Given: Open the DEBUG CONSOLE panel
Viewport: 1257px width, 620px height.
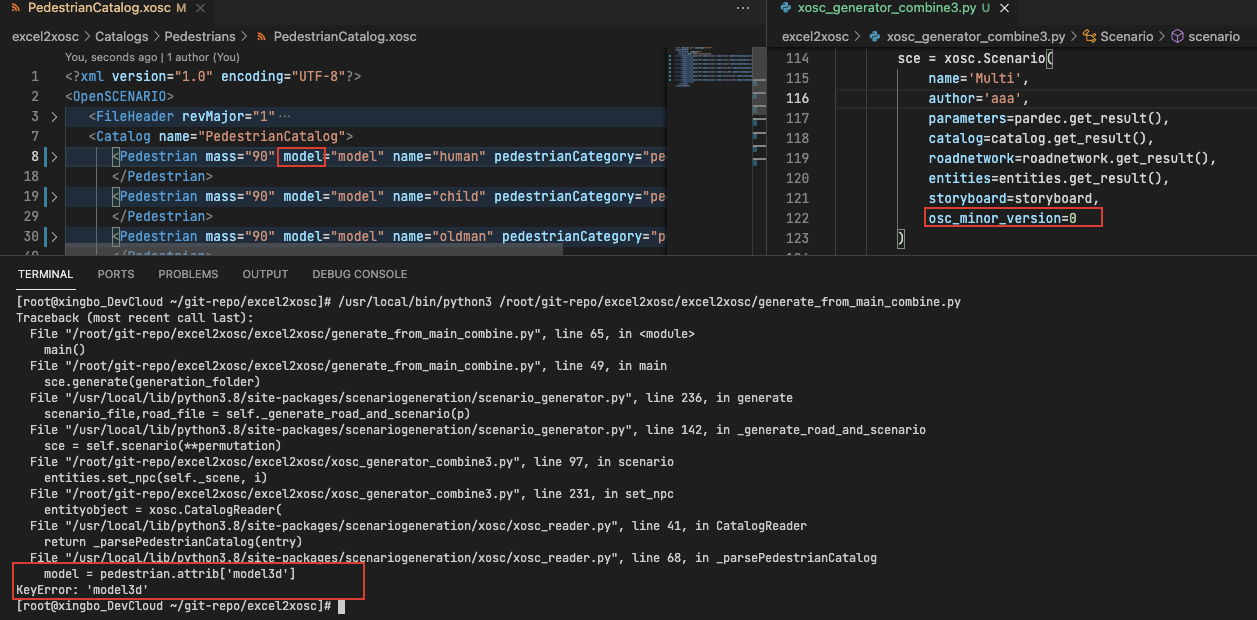Looking at the screenshot, I should point(359,273).
